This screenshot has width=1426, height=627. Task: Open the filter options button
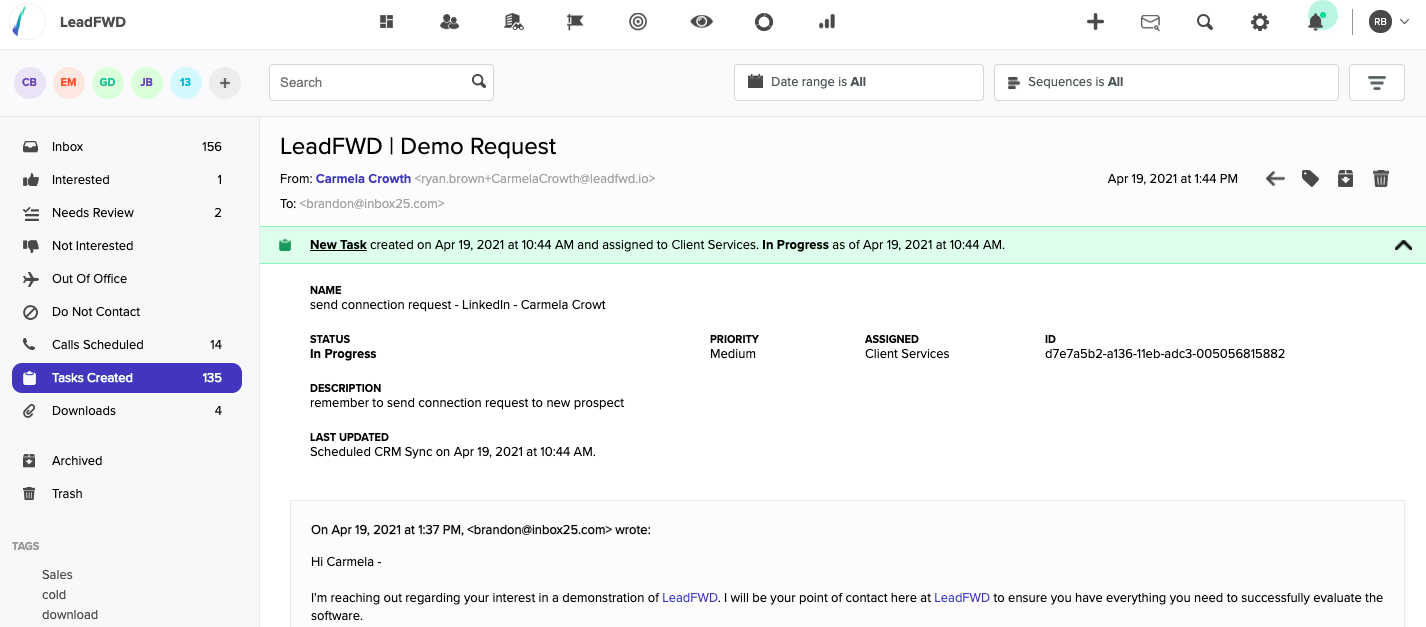pyautogui.click(x=1377, y=82)
